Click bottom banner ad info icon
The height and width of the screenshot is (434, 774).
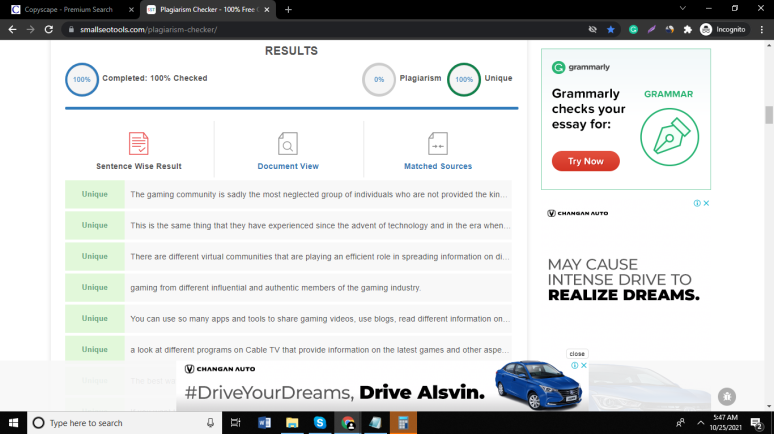pos(575,365)
